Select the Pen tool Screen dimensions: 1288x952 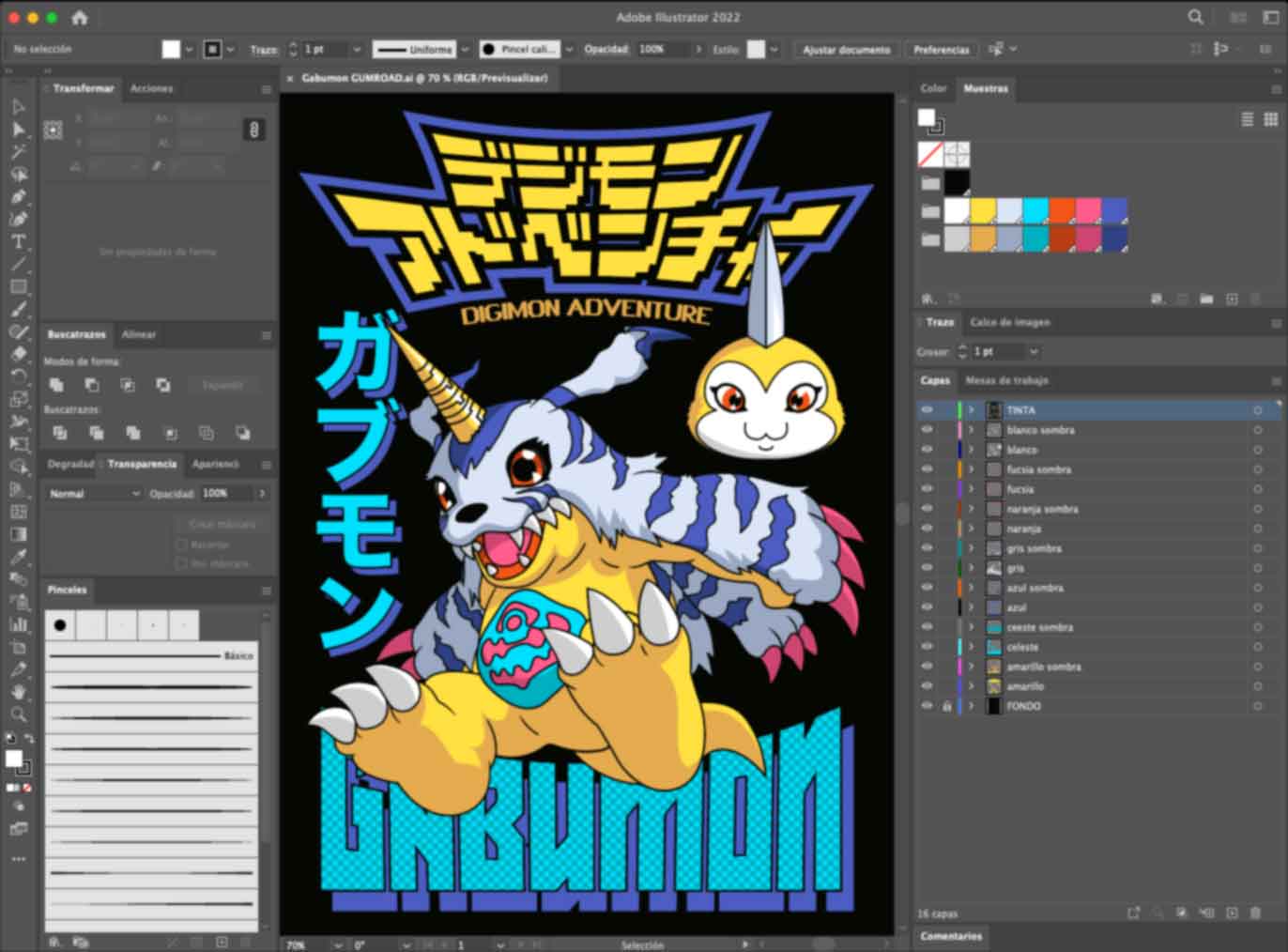[19, 196]
